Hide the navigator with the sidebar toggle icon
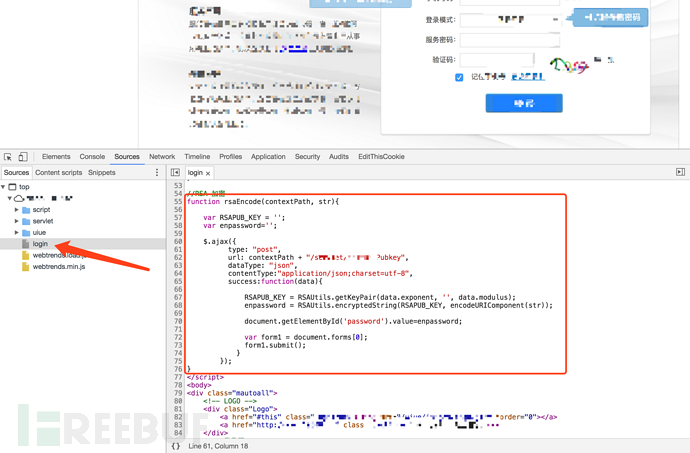The height and width of the screenshot is (453, 690). tap(175, 173)
